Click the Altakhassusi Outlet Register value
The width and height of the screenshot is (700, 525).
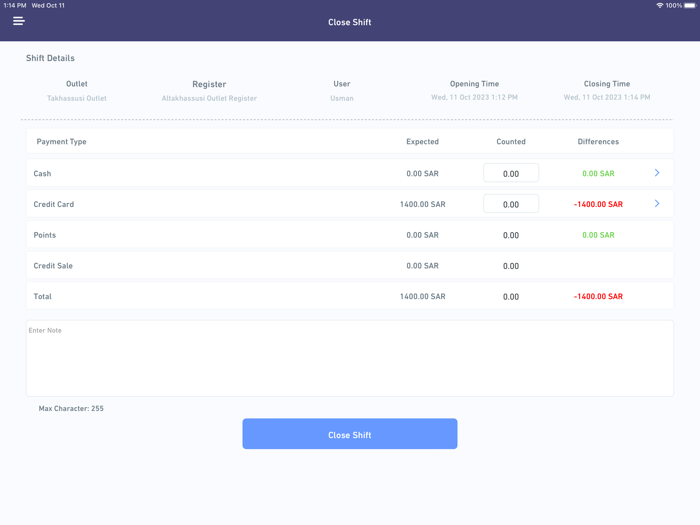(209, 98)
